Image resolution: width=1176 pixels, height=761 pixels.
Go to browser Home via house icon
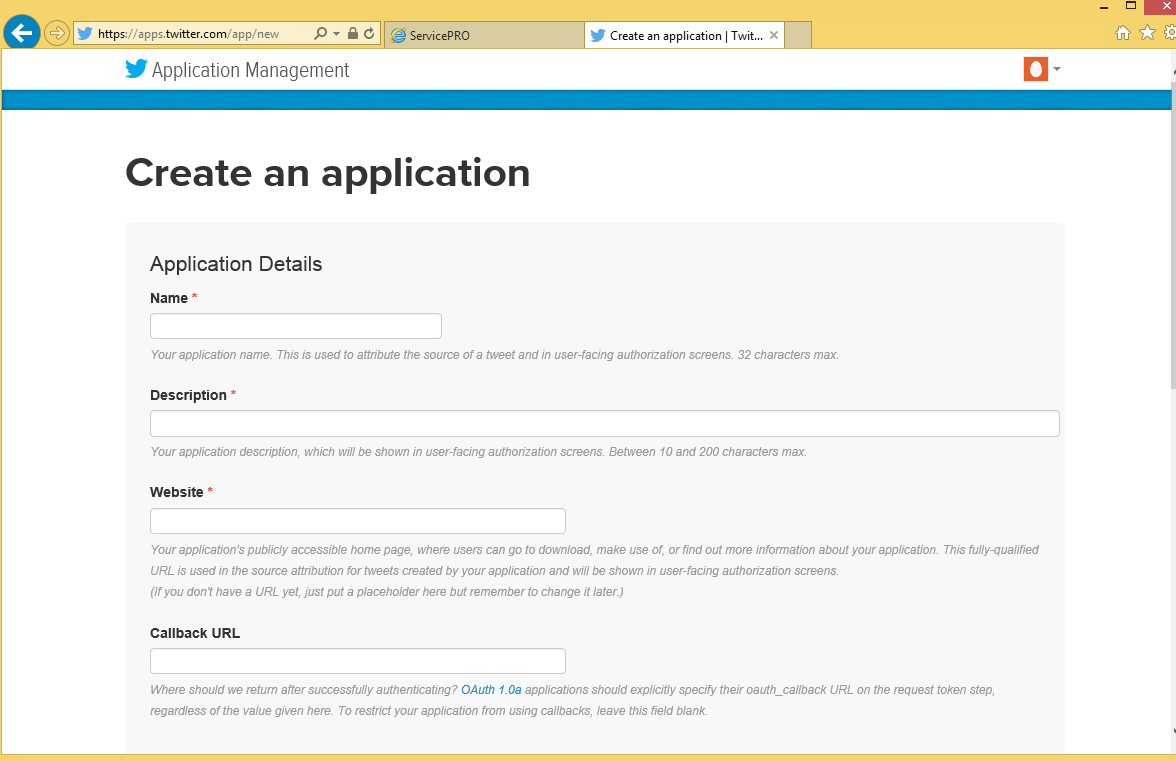coord(1123,33)
